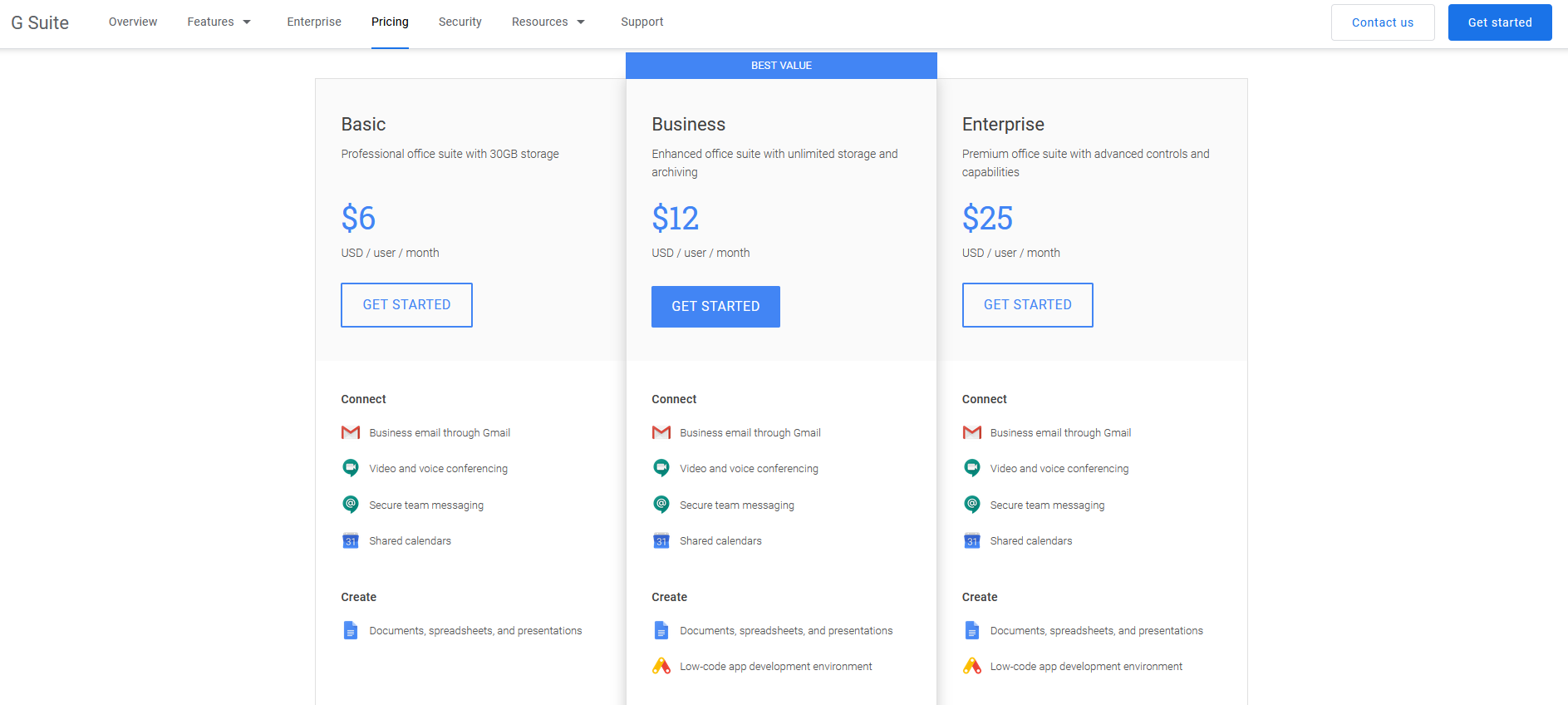This screenshot has width=1568, height=705.
Task: Click the team messaging icon in Basic plan
Action: pos(351,505)
